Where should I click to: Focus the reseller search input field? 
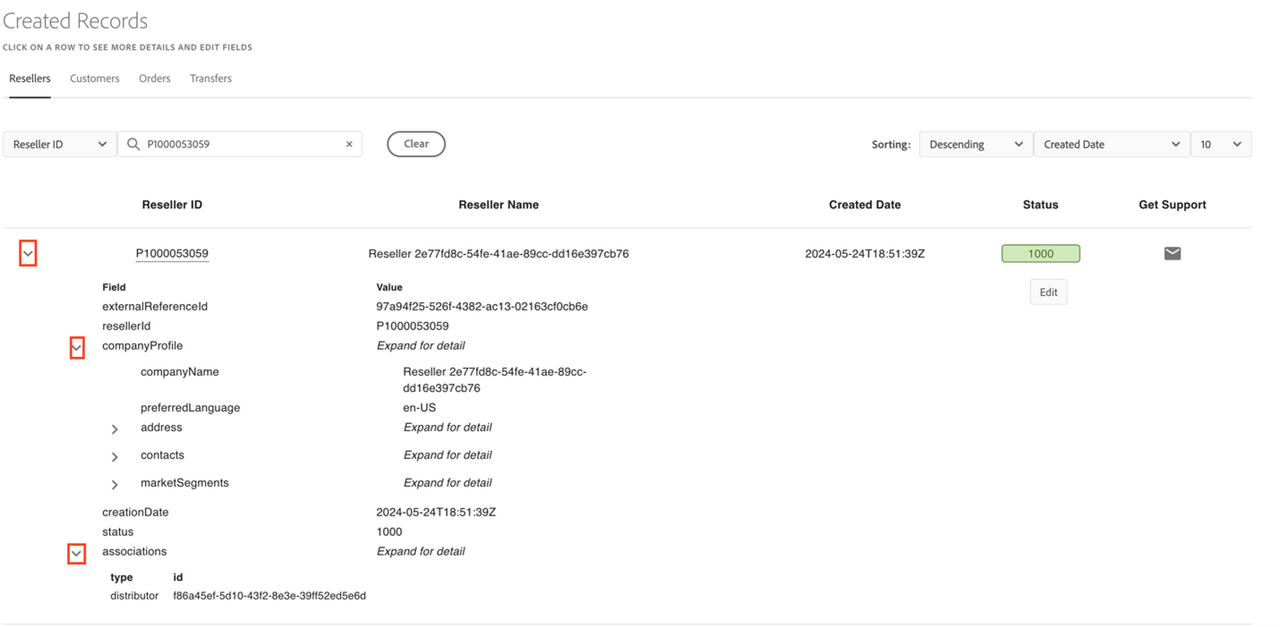pos(240,144)
